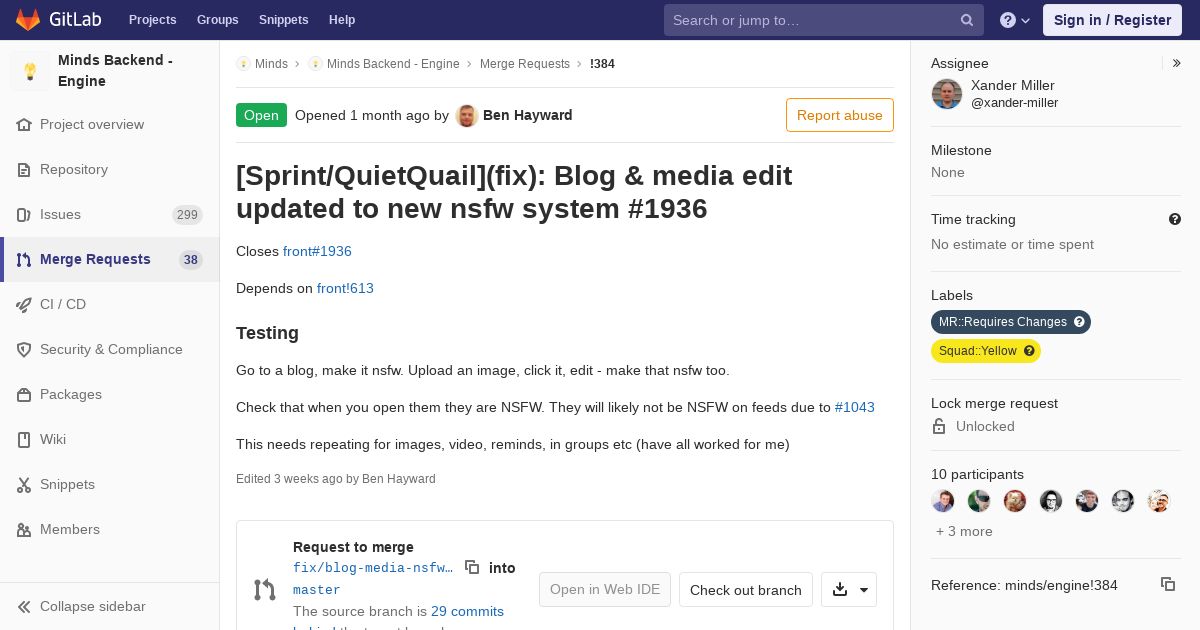The width and height of the screenshot is (1200, 630).
Task: Click the GitLab fox logo
Action: (x=28, y=20)
